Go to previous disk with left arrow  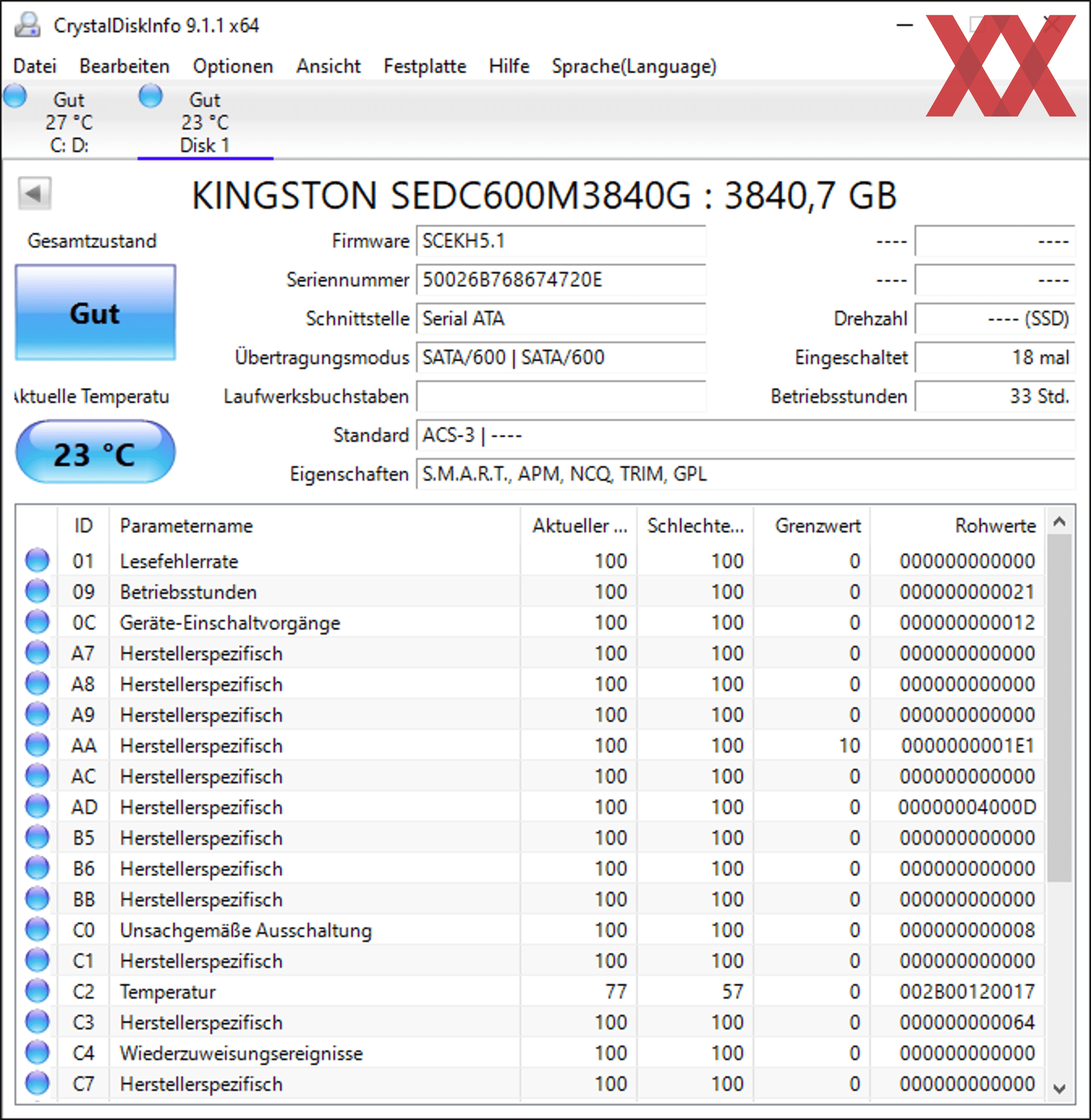tap(35, 194)
